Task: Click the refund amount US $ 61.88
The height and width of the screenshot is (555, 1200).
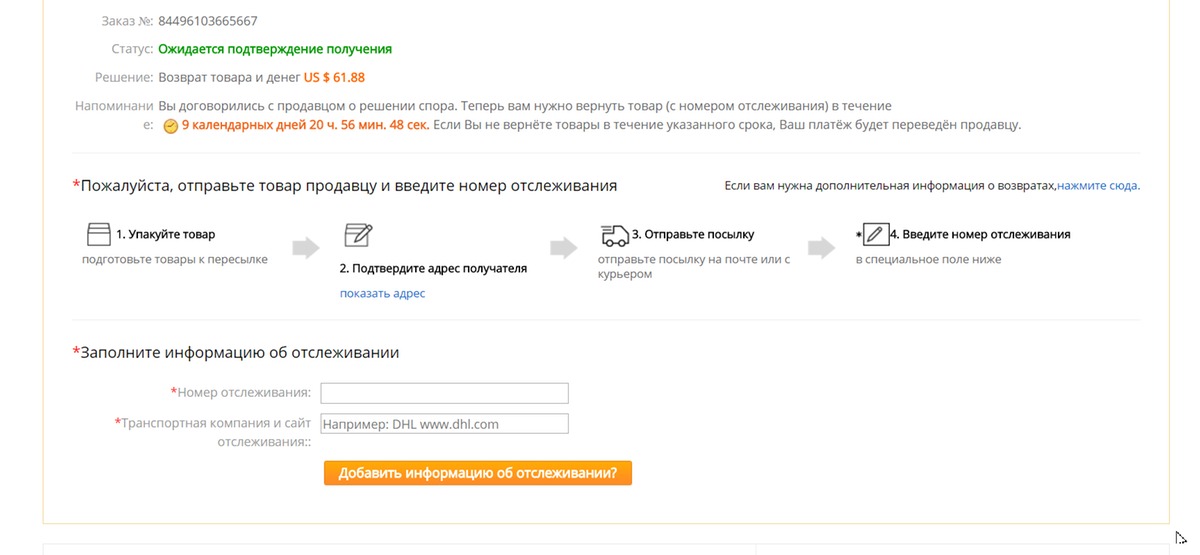Action: click(x=335, y=77)
